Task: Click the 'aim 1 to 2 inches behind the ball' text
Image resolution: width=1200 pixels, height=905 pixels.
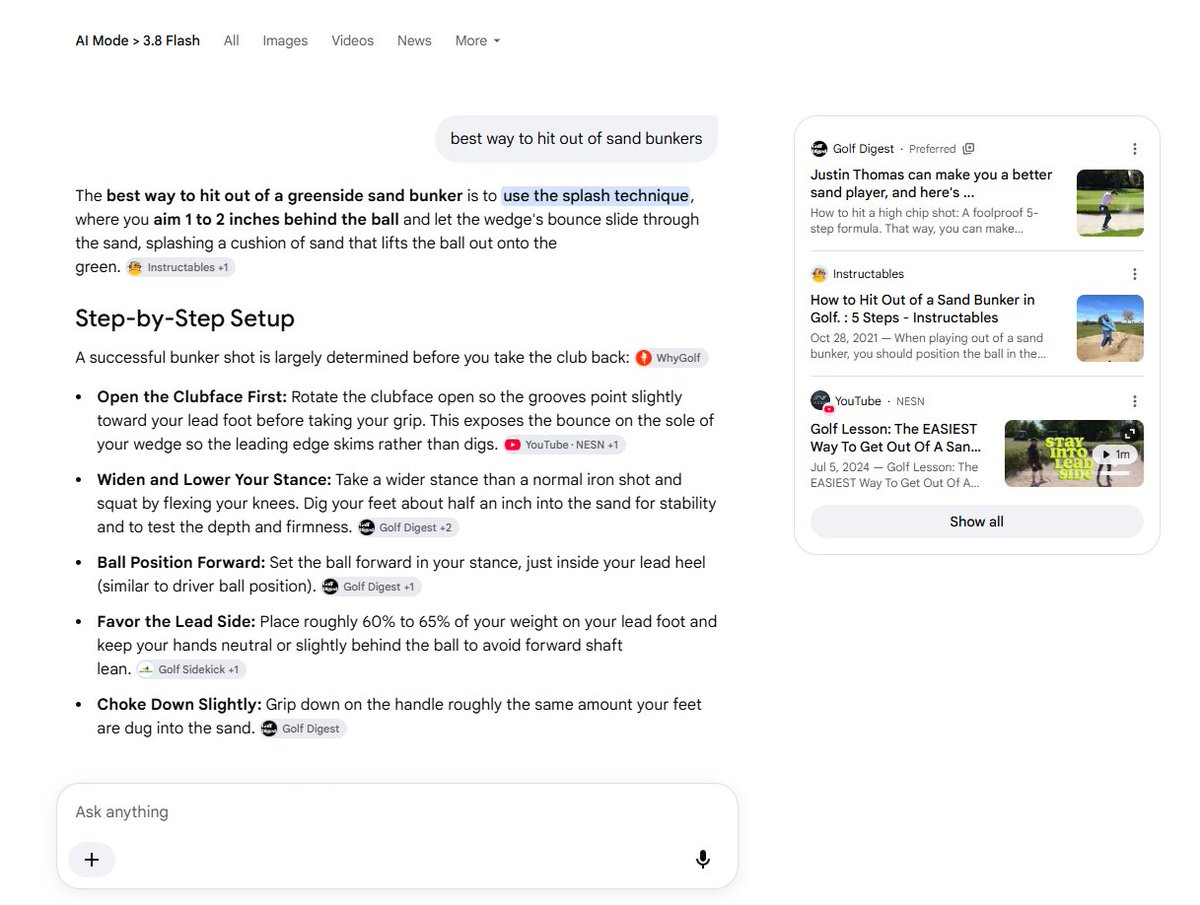Action: (x=276, y=219)
